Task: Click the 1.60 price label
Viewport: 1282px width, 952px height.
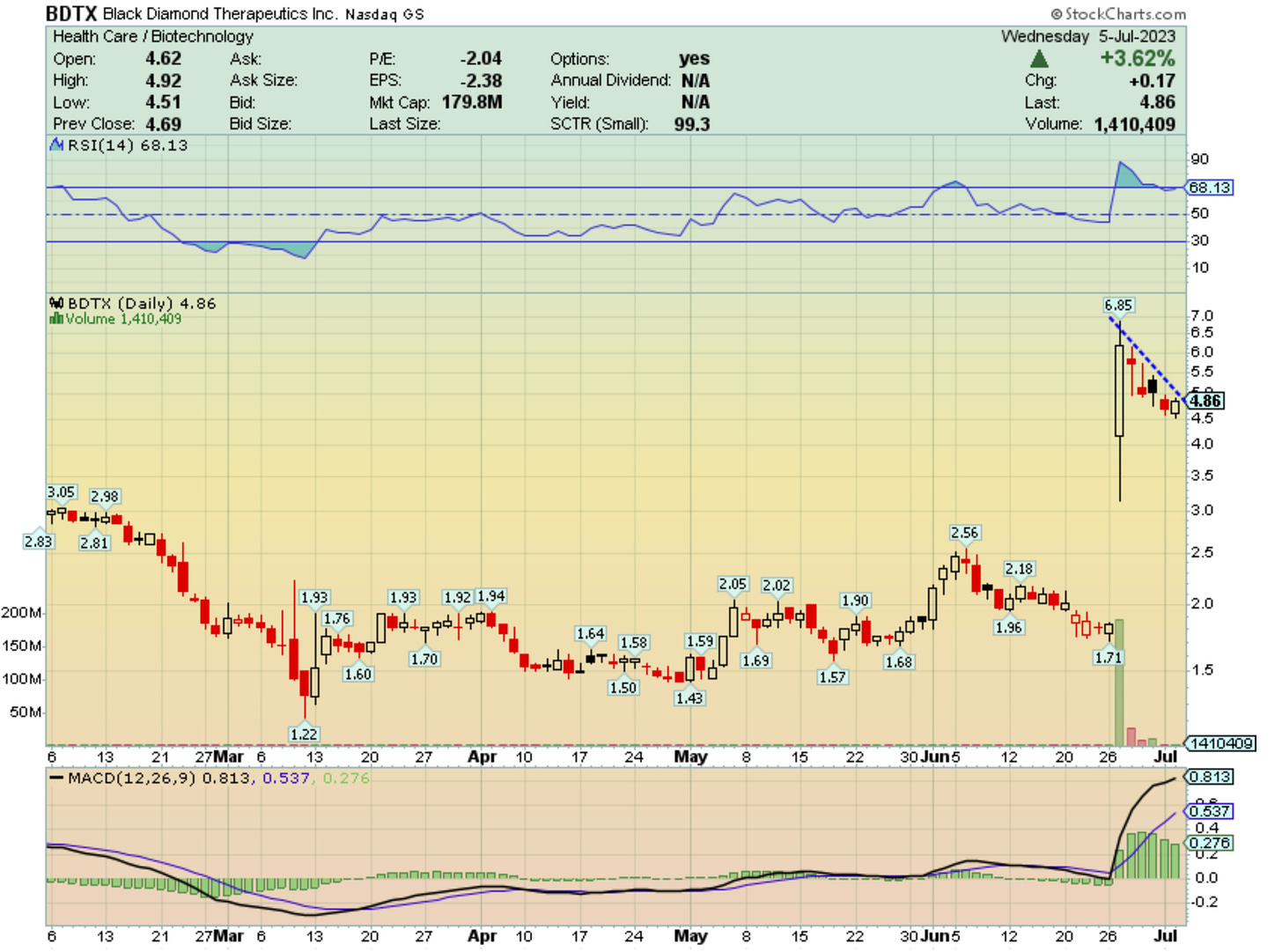Action: tap(358, 674)
